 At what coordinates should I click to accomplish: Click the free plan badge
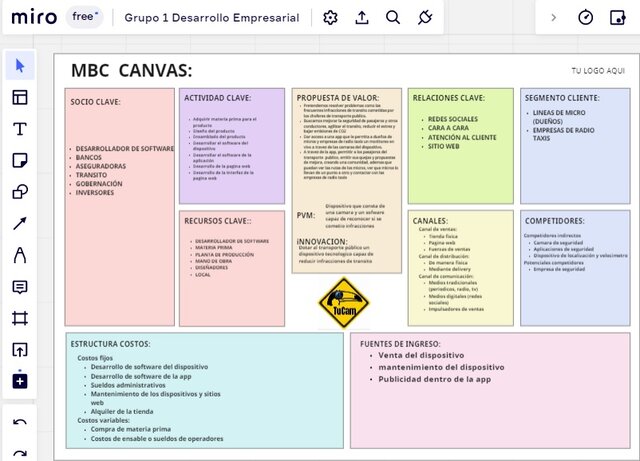pos(84,17)
